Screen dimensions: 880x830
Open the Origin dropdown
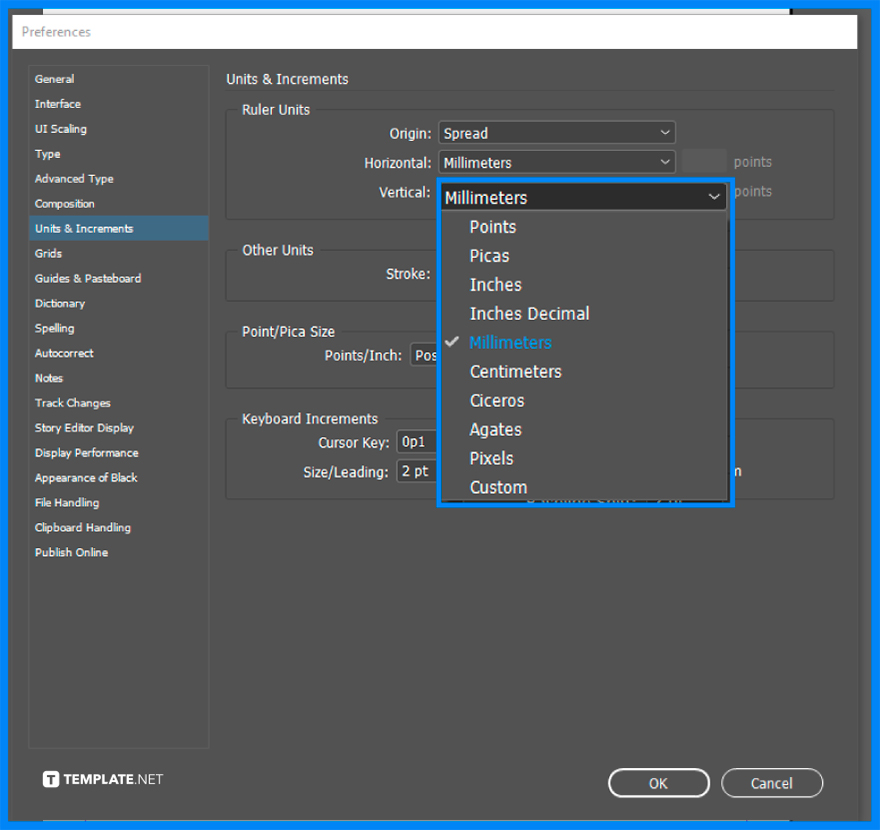point(556,132)
